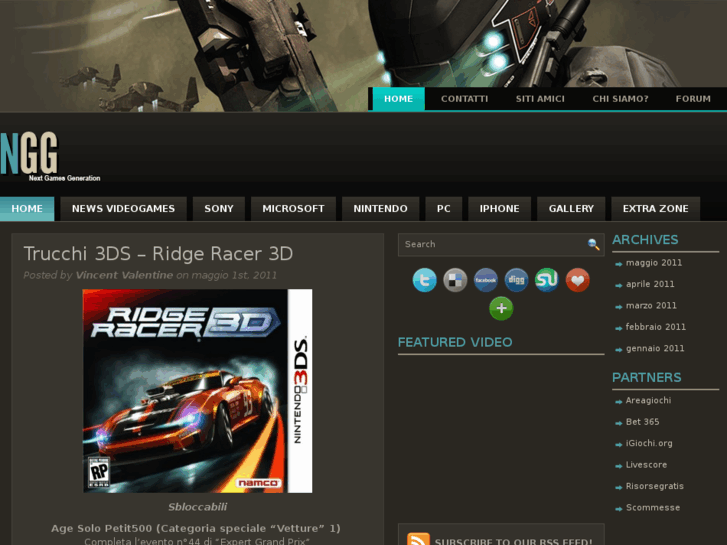Visit partner Bet 365

pos(642,422)
